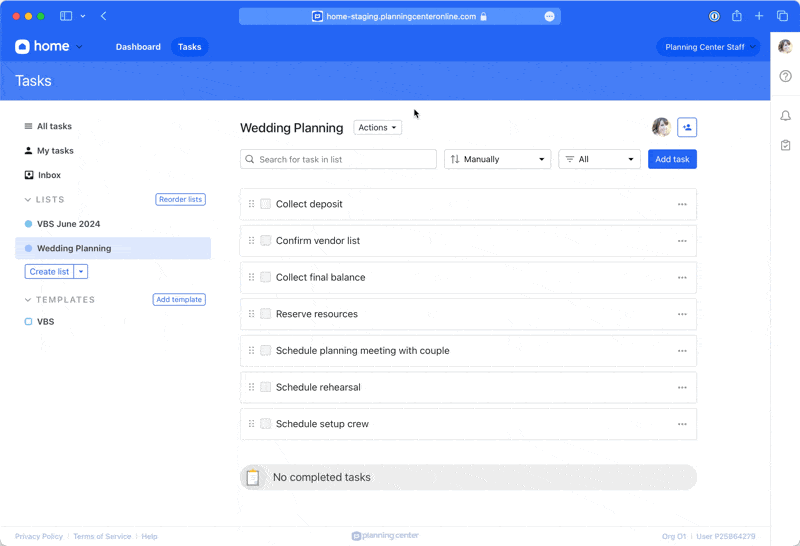Open the notifications bell in right sidebar
This screenshot has height=546, width=800.
tap(785, 116)
